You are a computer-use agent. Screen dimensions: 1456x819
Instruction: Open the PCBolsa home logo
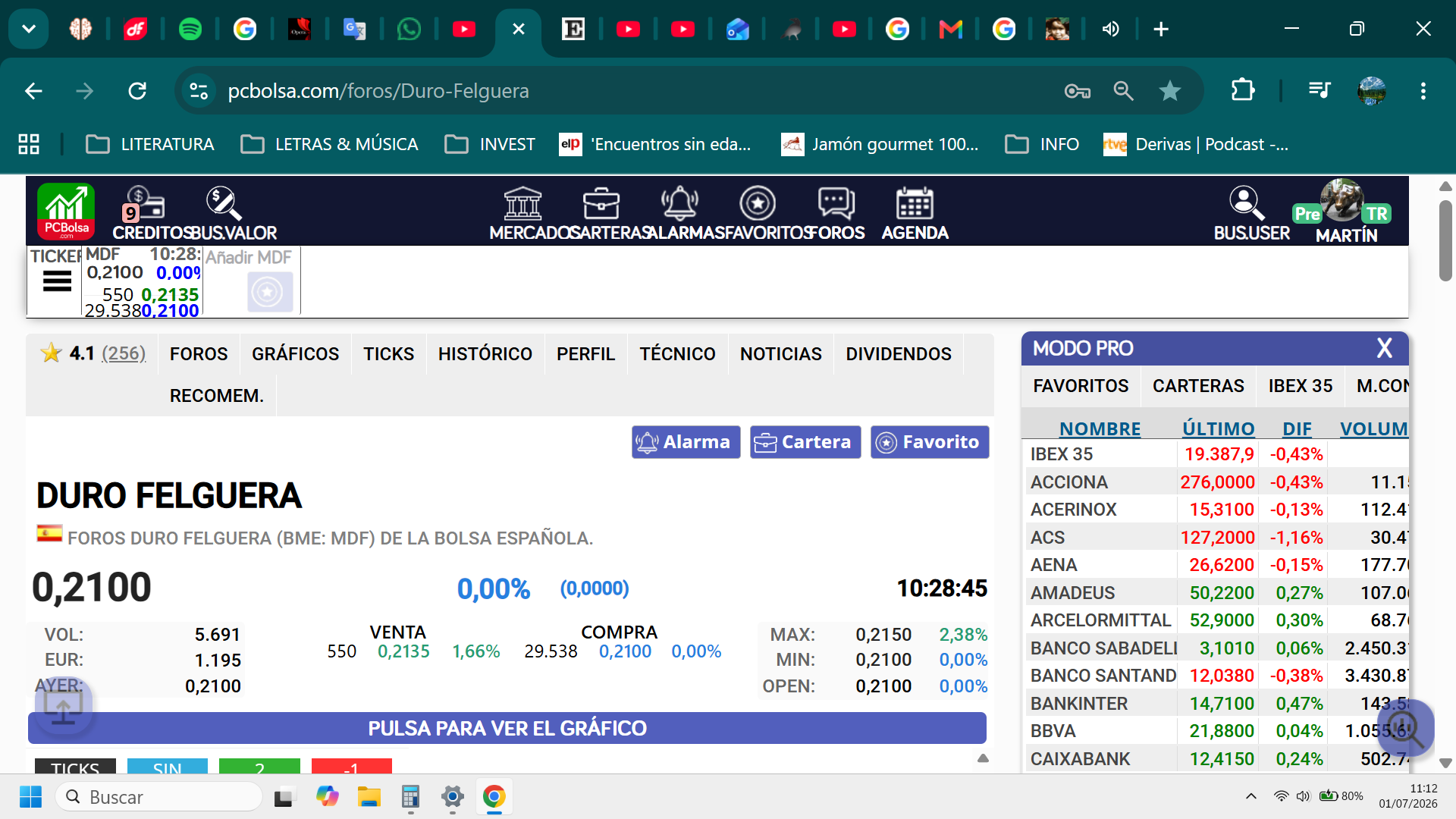point(66,211)
